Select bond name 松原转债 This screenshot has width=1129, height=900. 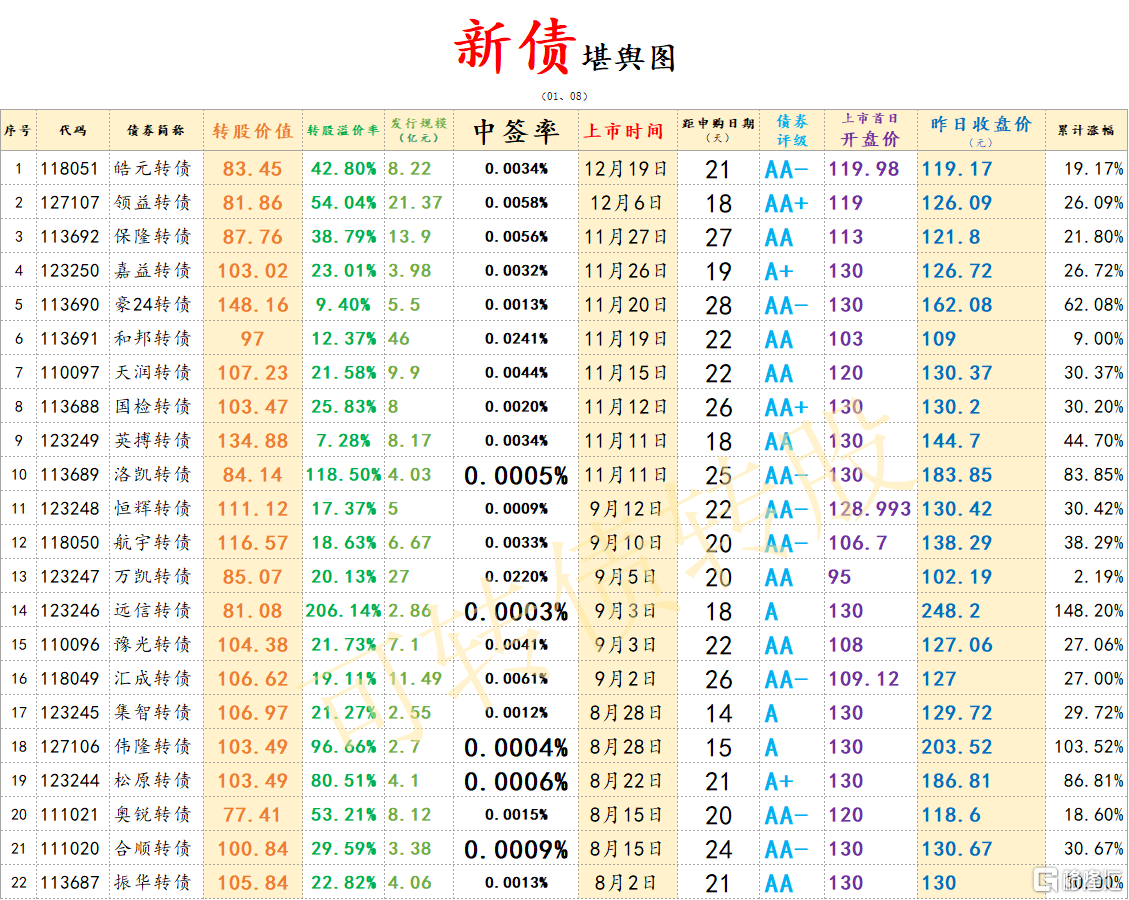(x=153, y=780)
